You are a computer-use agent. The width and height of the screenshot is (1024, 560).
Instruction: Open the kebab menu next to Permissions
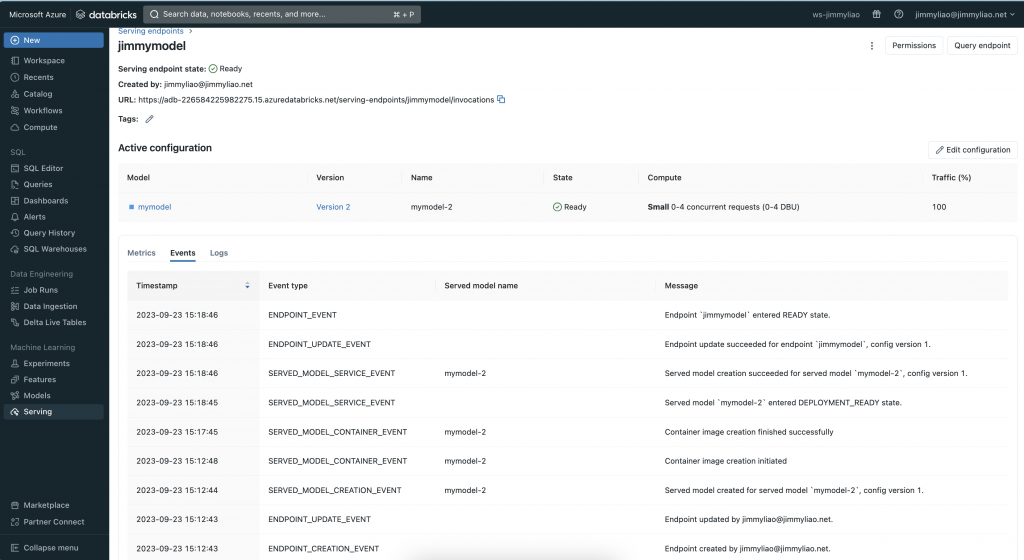click(871, 46)
